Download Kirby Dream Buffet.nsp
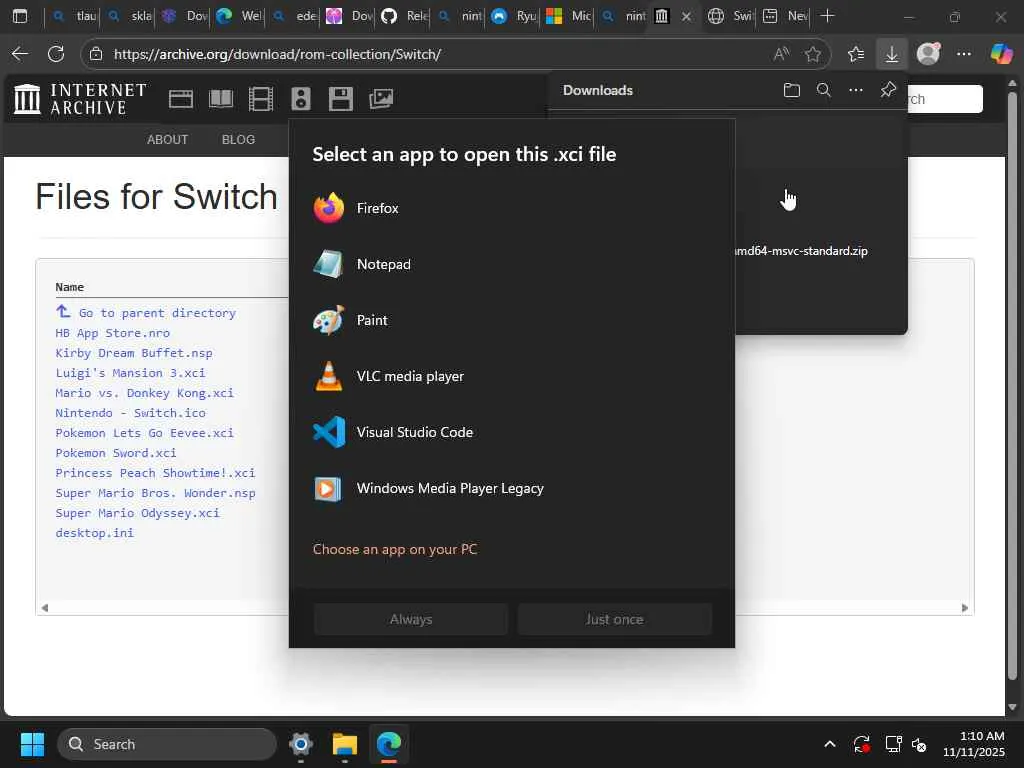 [134, 353]
